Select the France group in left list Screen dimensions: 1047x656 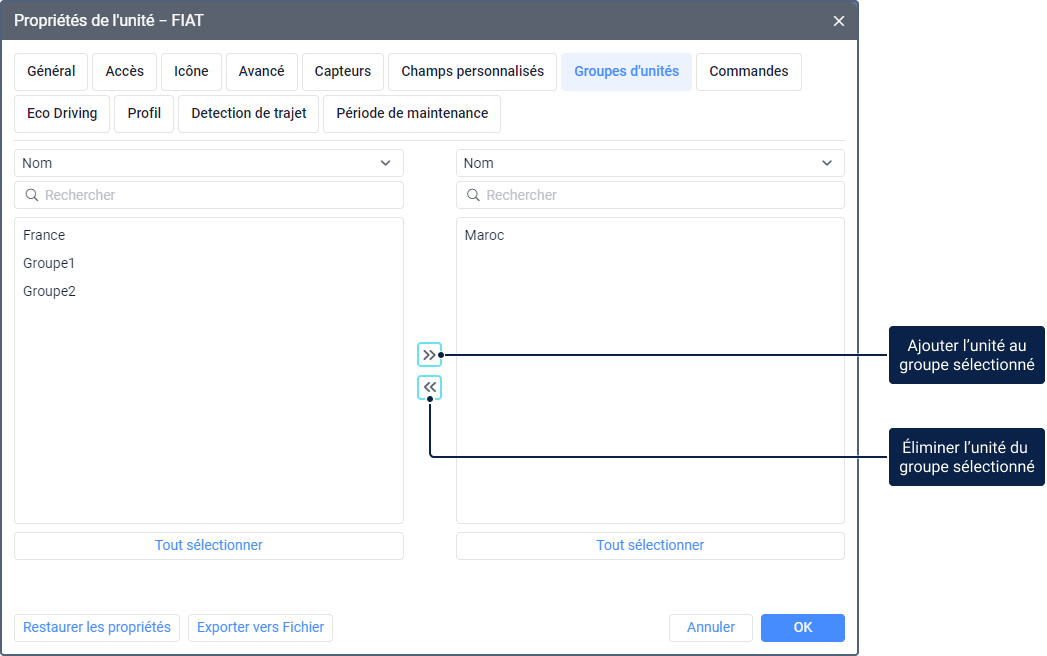coord(44,236)
